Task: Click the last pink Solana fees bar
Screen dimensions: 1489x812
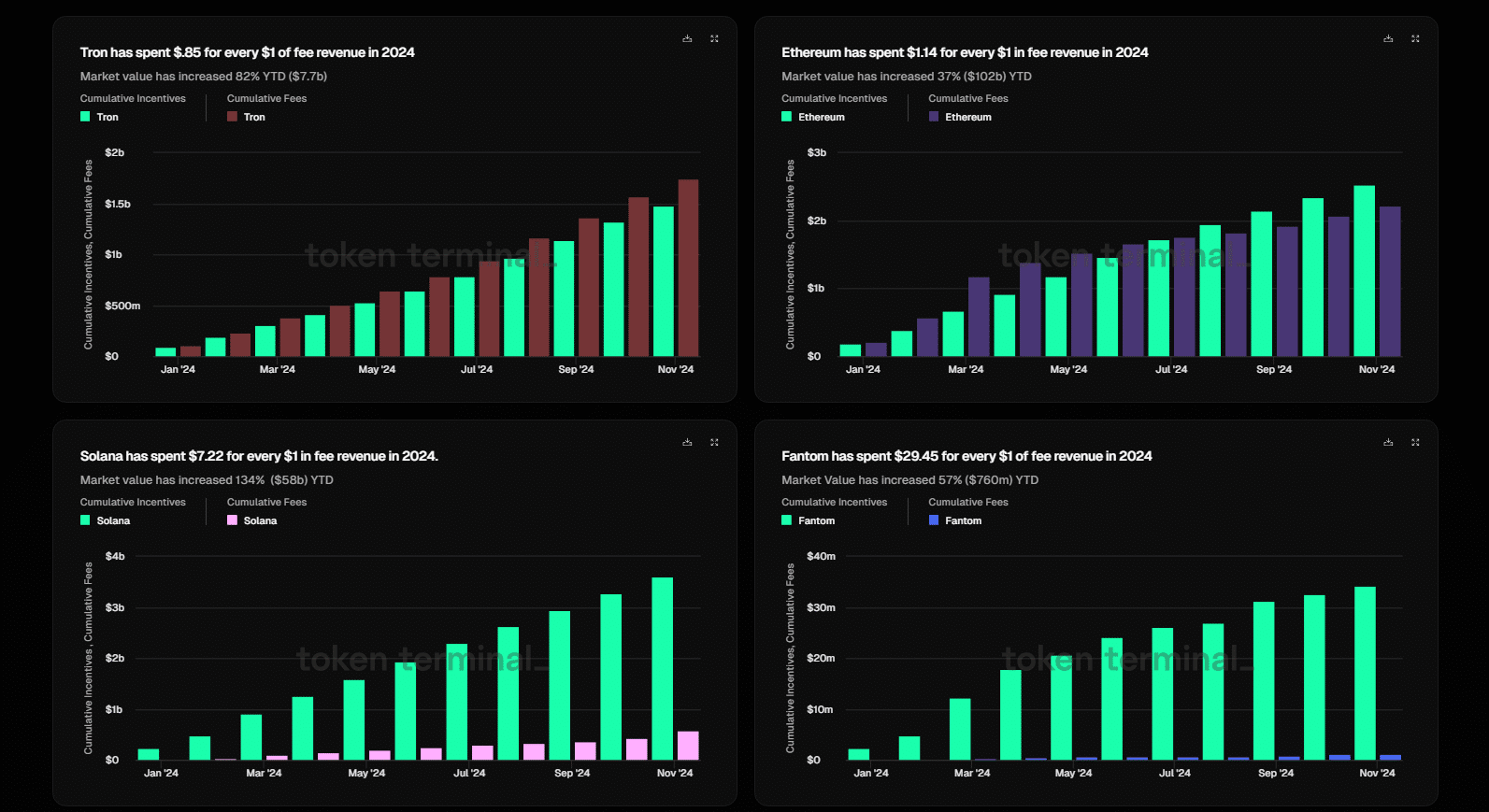Action: click(688, 746)
